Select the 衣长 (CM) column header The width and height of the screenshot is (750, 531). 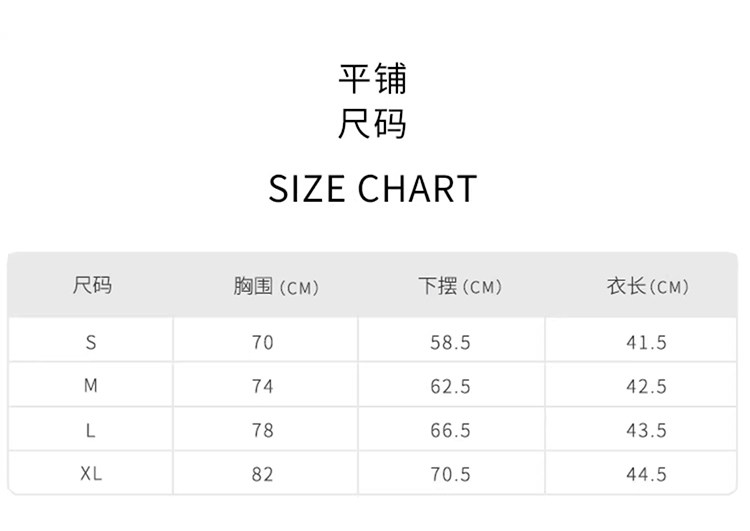tap(647, 287)
